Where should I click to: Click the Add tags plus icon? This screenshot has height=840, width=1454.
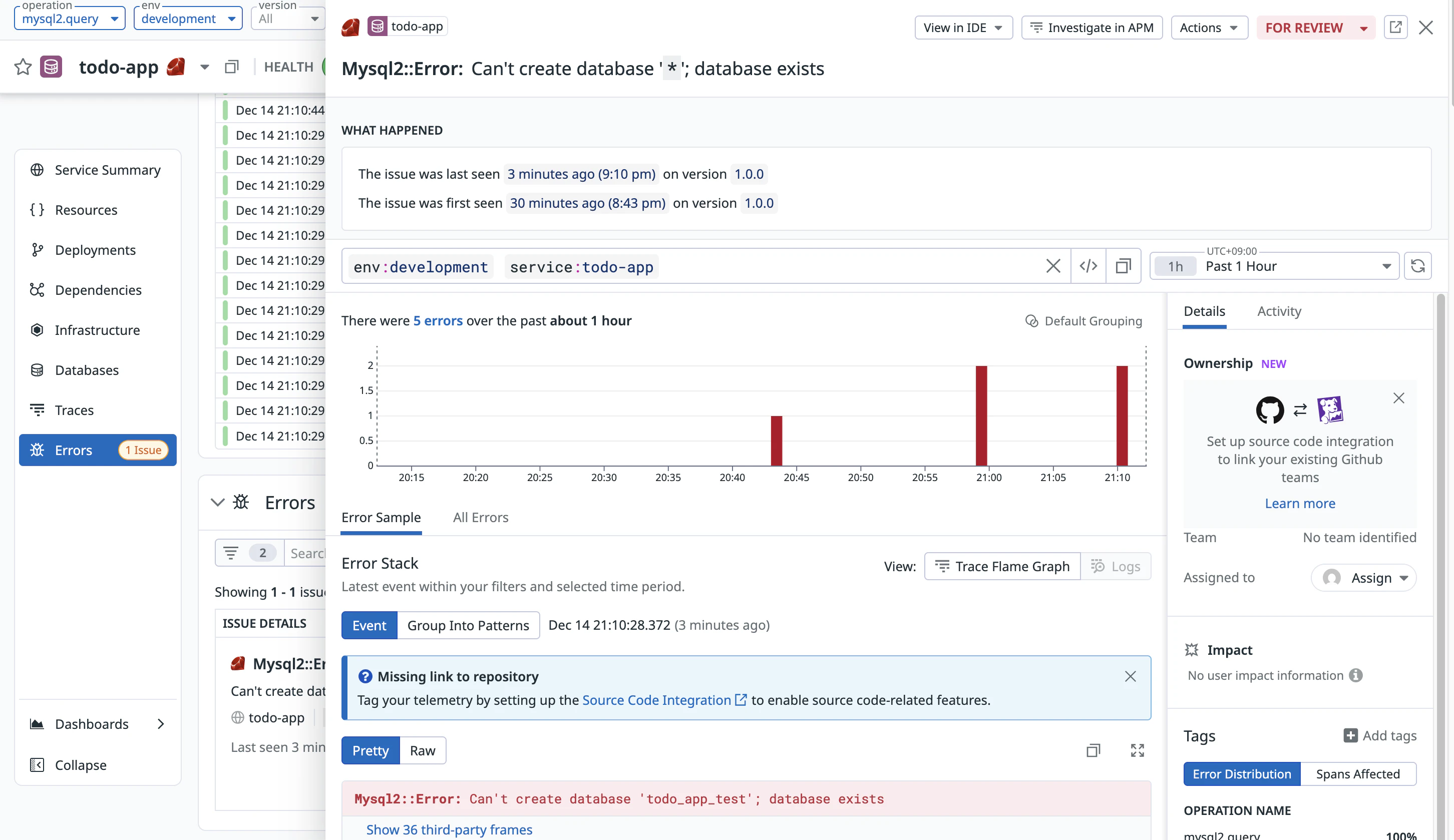click(1350, 735)
